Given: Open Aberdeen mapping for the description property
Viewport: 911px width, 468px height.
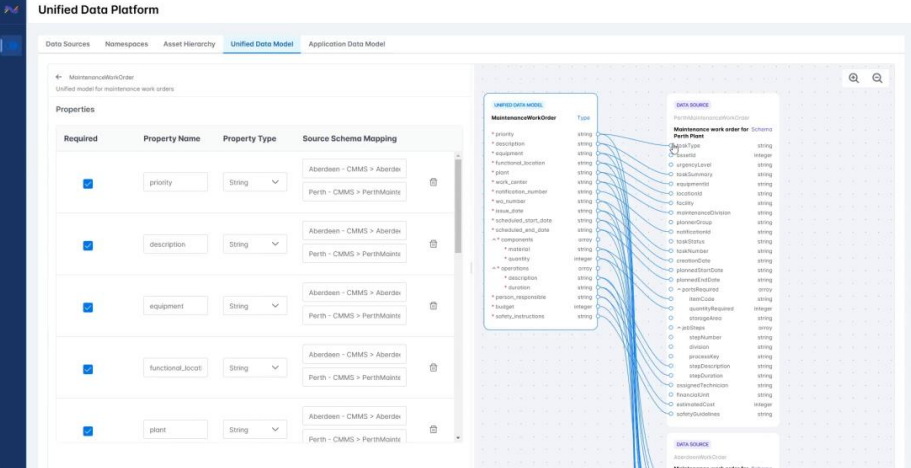Looking at the screenshot, I should [354, 231].
